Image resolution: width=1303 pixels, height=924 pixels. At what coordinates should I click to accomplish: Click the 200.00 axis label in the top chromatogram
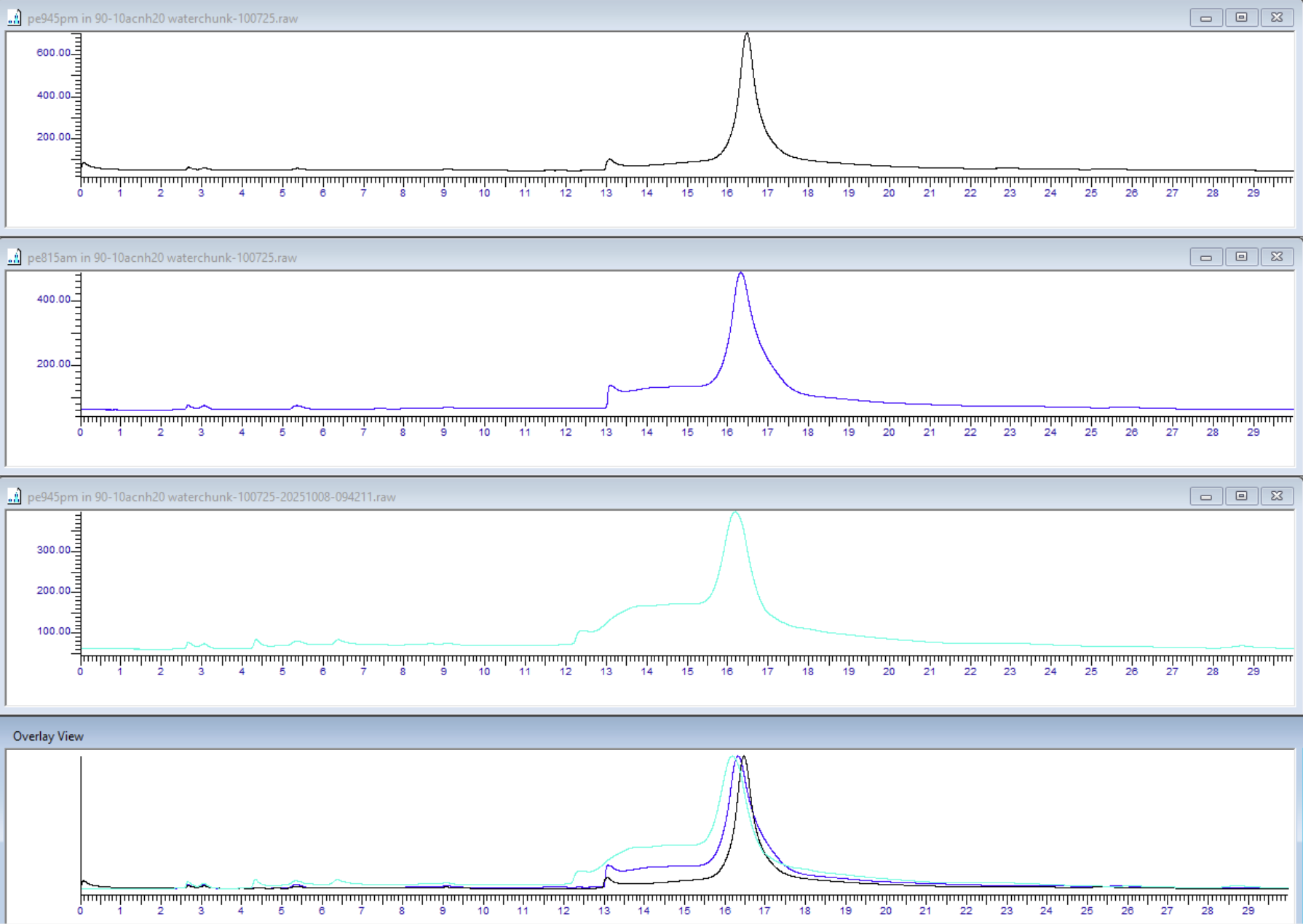[x=52, y=136]
